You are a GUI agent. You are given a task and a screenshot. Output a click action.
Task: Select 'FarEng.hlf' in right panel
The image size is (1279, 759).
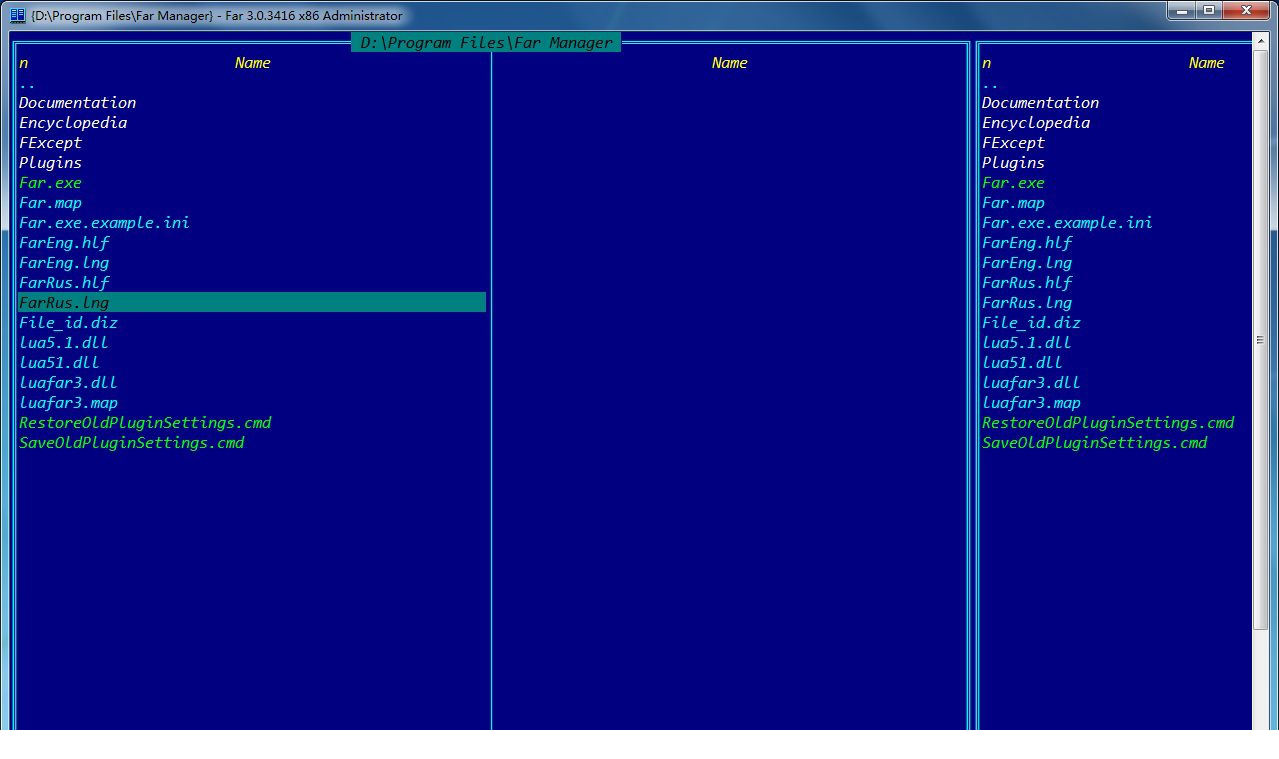tap(1027, 243)
